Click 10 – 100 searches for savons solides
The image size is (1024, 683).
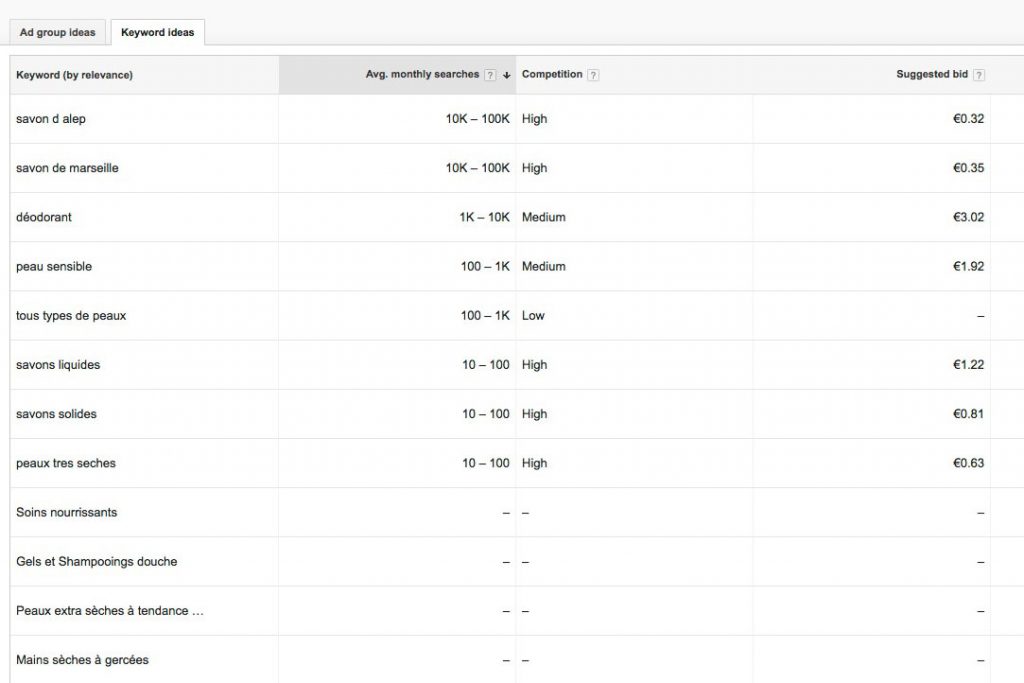click(485, 414)
